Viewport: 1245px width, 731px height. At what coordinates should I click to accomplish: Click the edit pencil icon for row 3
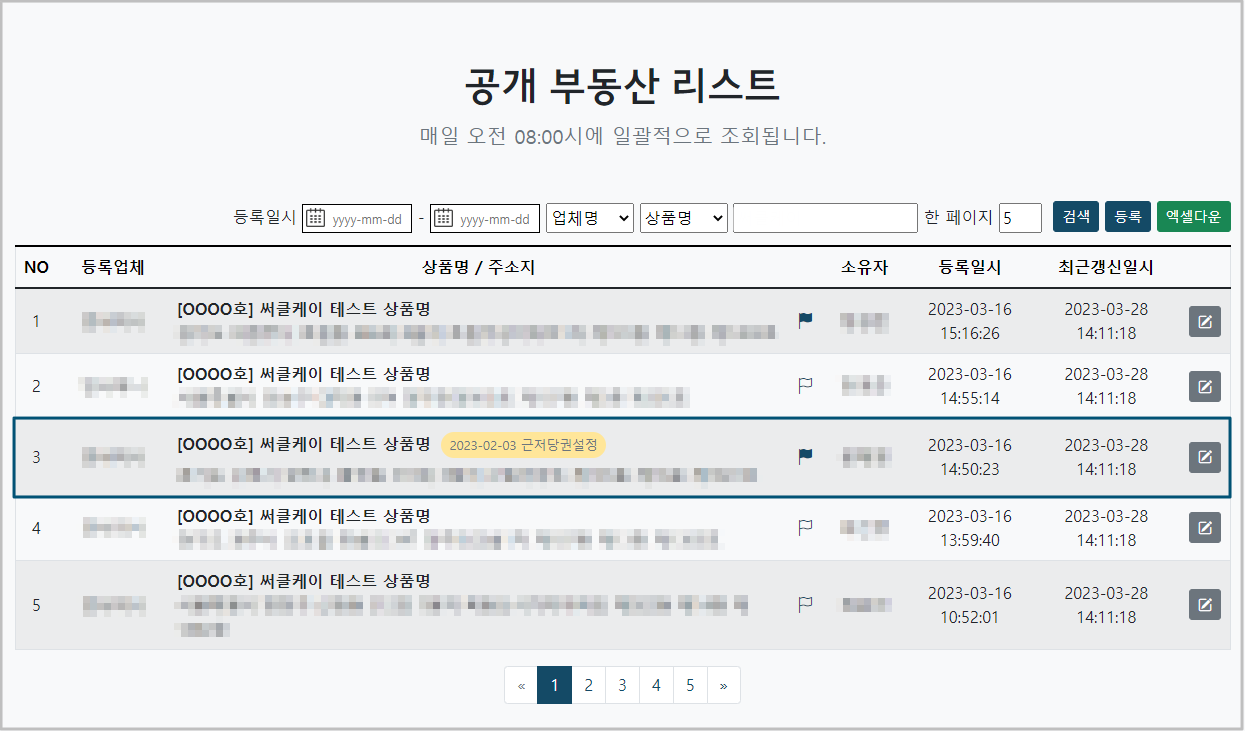click(x=1204, y=457)
